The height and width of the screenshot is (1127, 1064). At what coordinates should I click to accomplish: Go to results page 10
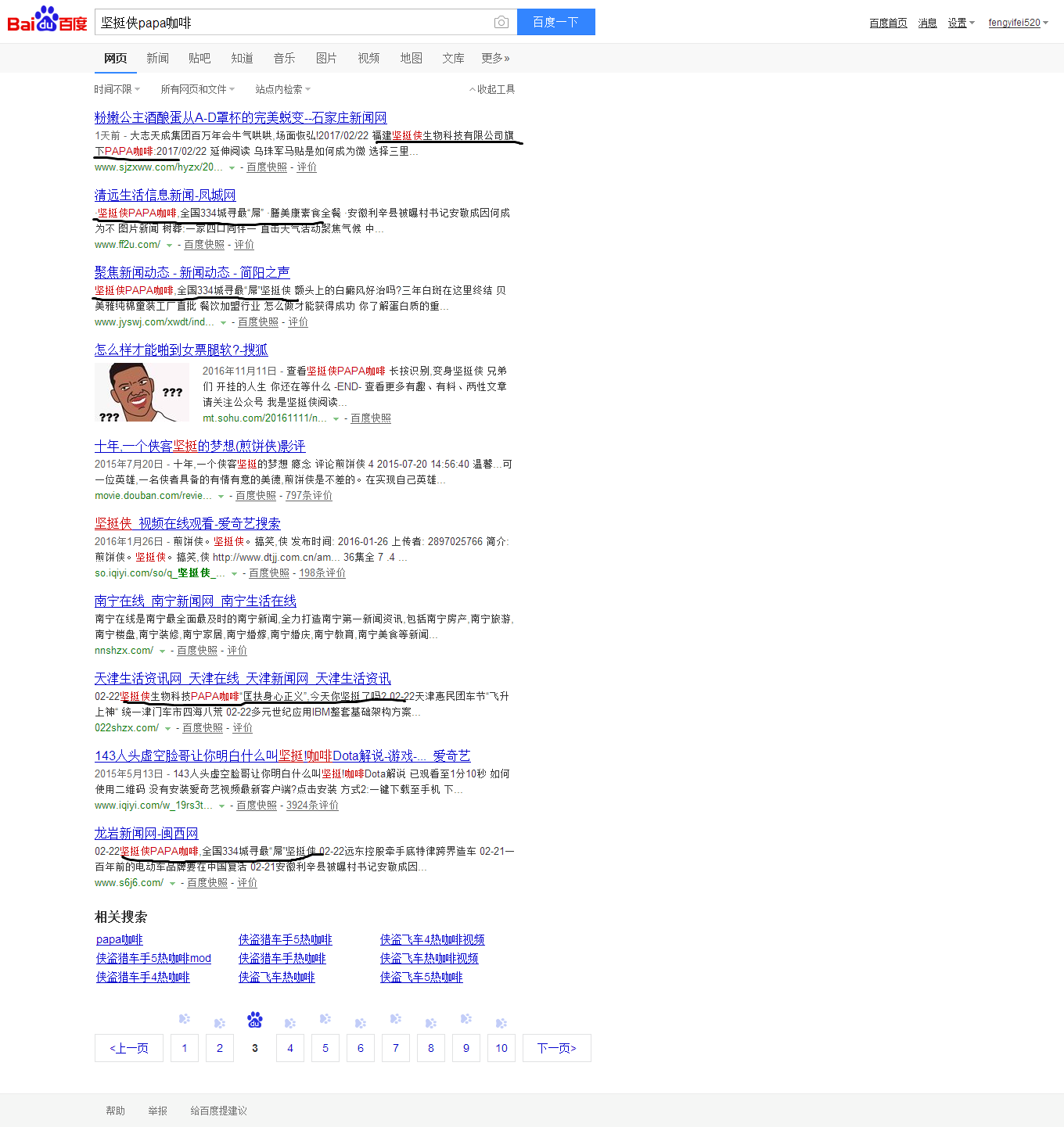501,1048
